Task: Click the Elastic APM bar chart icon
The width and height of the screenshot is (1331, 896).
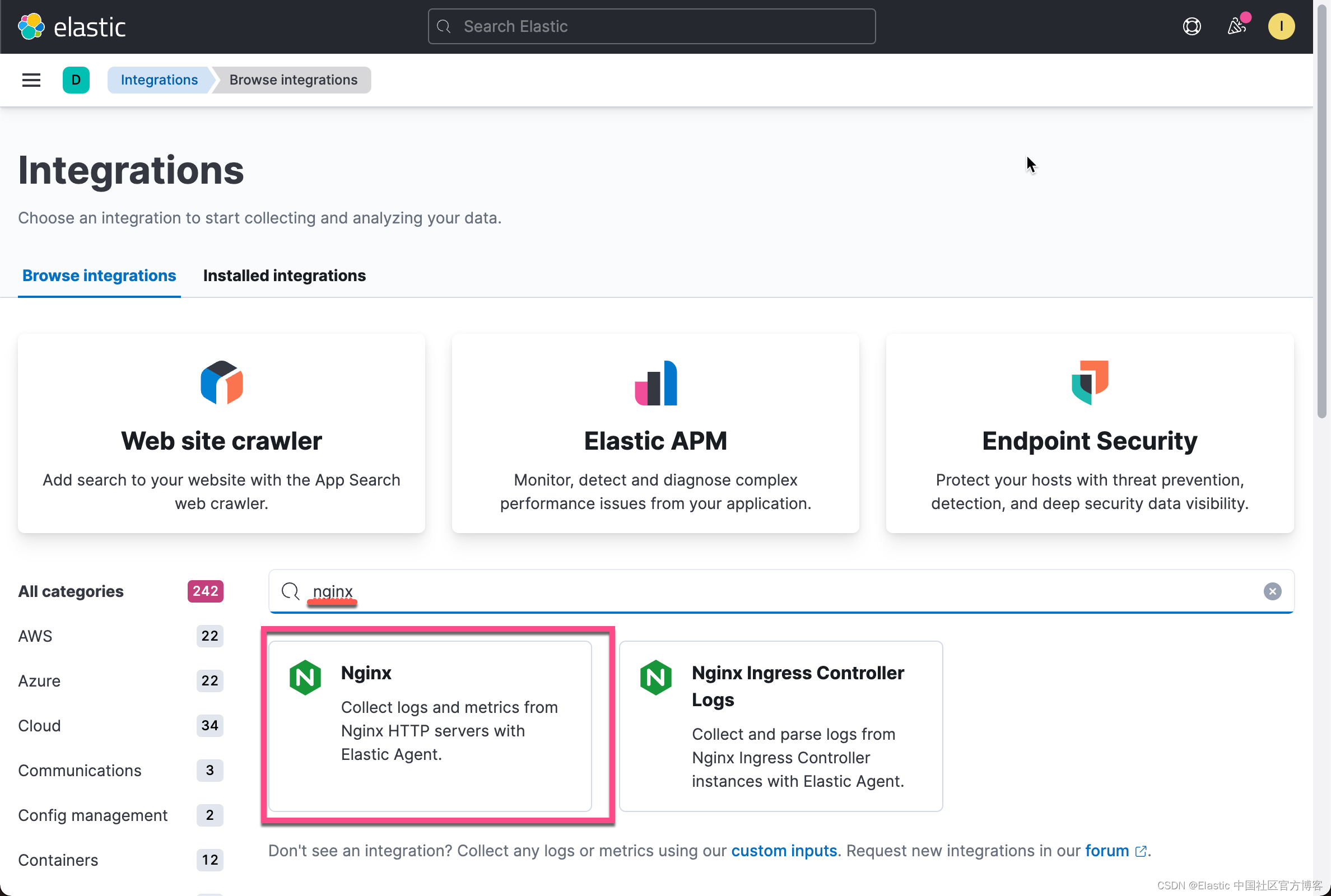Action: [x=655, y=382]
